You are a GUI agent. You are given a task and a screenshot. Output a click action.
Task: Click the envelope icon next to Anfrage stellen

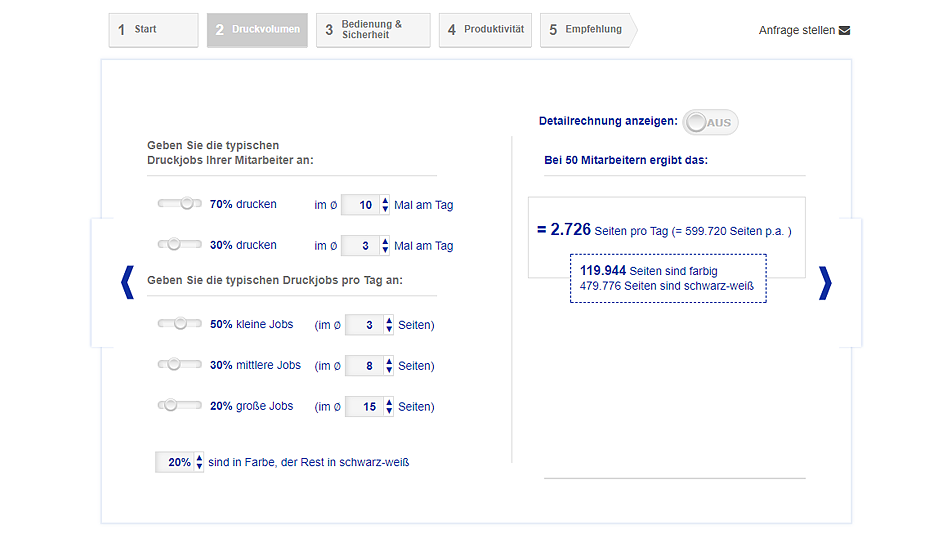click(844, 30)
